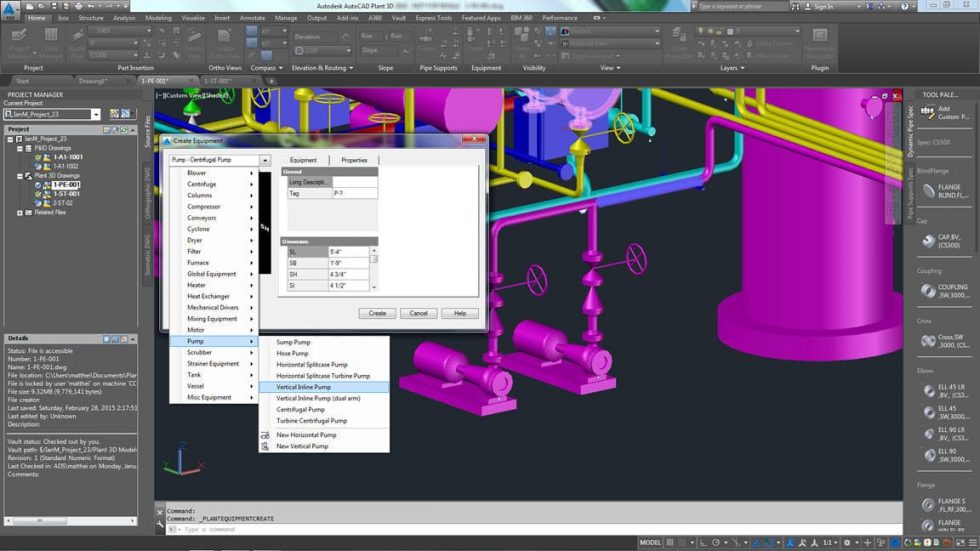Click the New Horizontal Pump icon
980x551 pixels.
point(265,435)
